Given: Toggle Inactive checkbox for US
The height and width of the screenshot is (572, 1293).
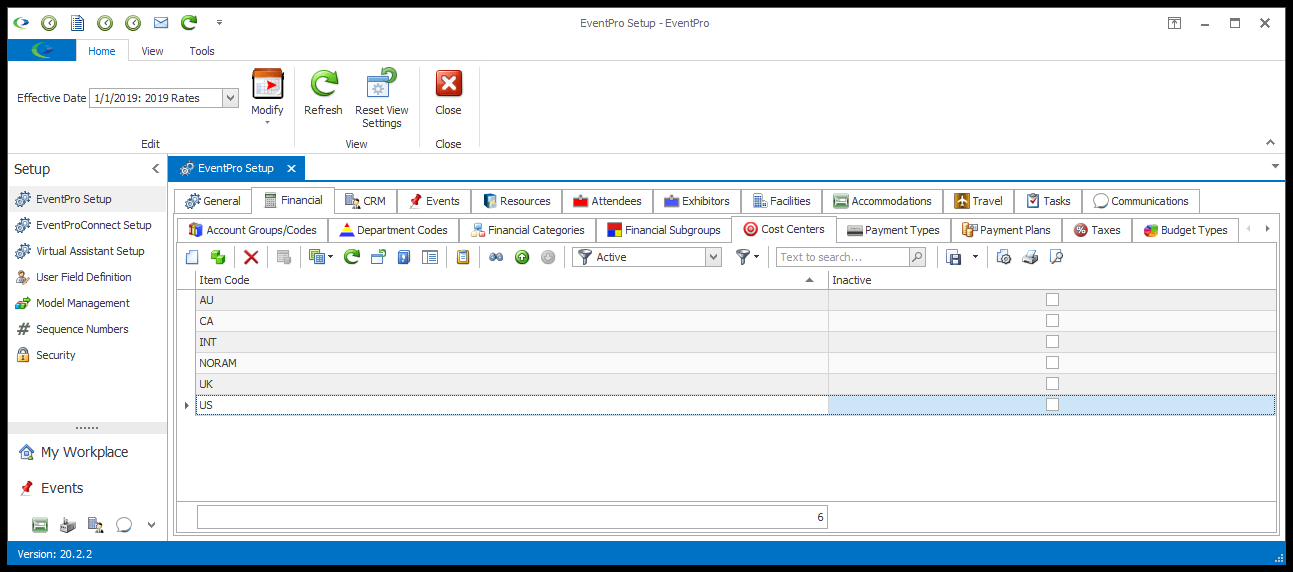Looking at the screenshot, I should pyautogui.click(x=1052, y=405).
